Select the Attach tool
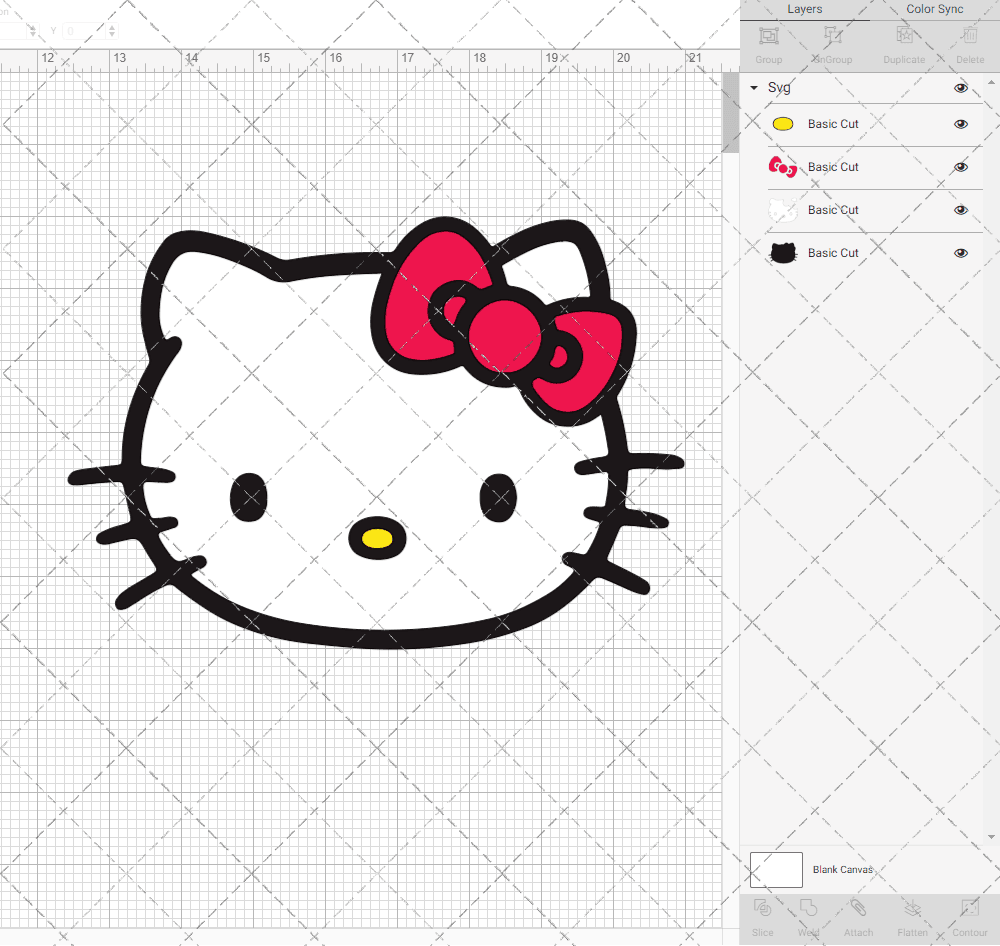Viewport: 1000px width, 946px height. [858, 908]
